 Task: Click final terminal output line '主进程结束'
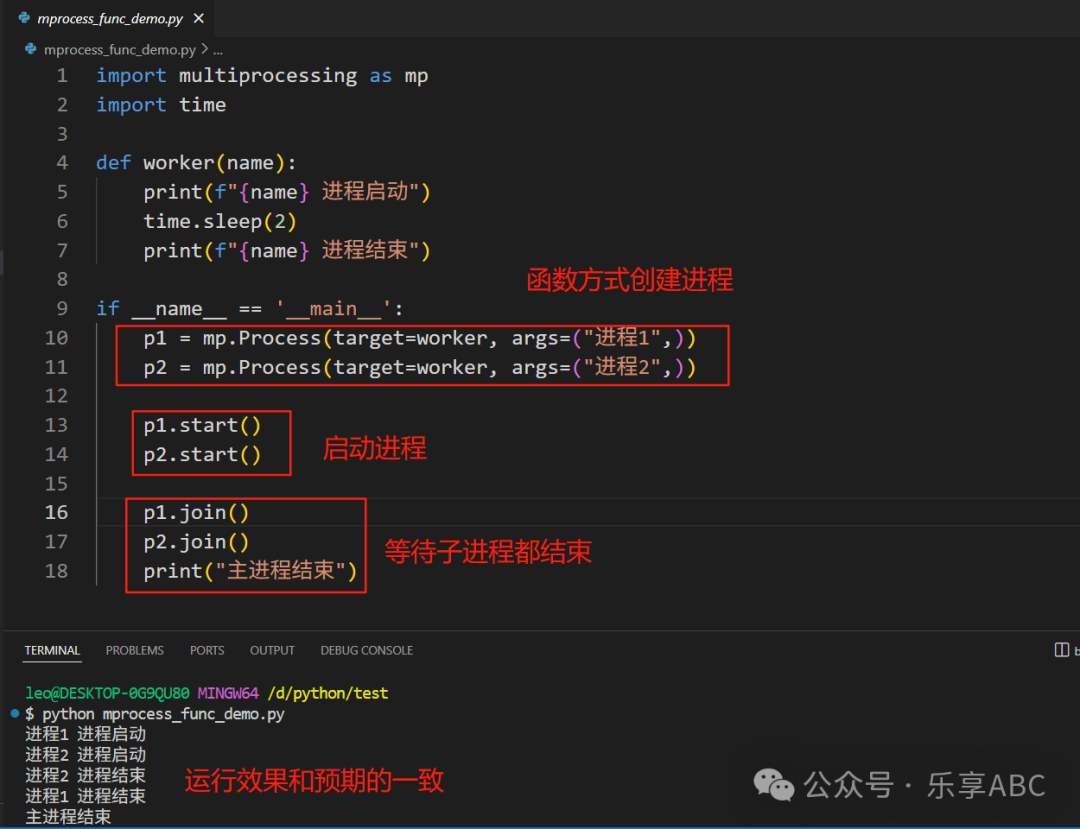[68, 817]
